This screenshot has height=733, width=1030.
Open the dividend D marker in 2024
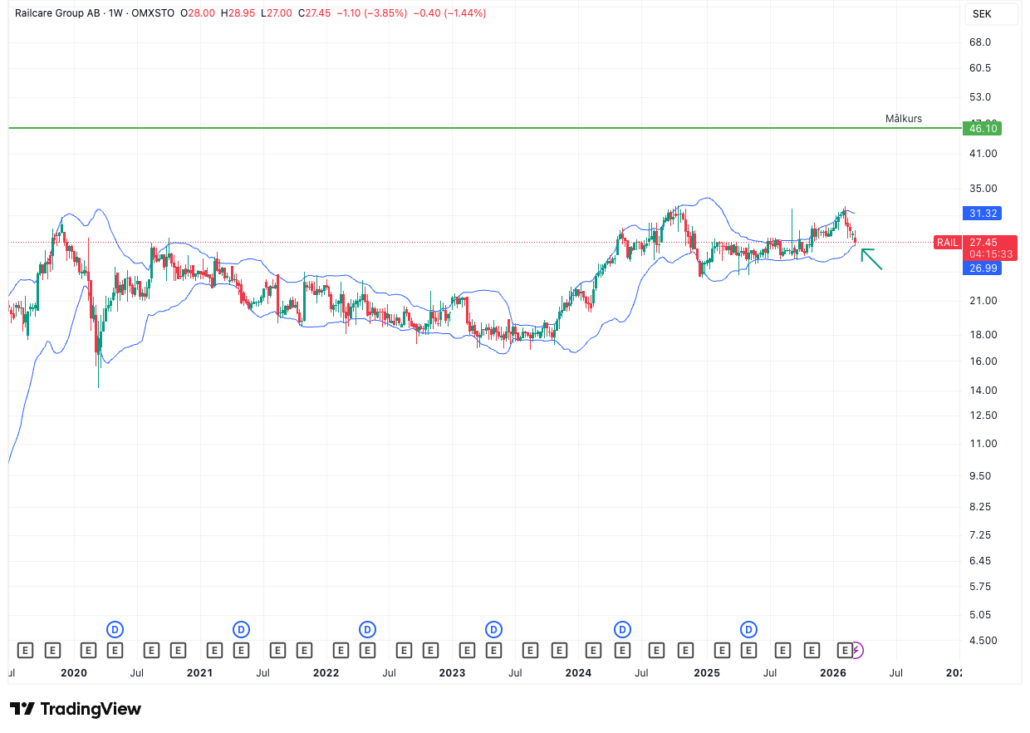[622, 629]
